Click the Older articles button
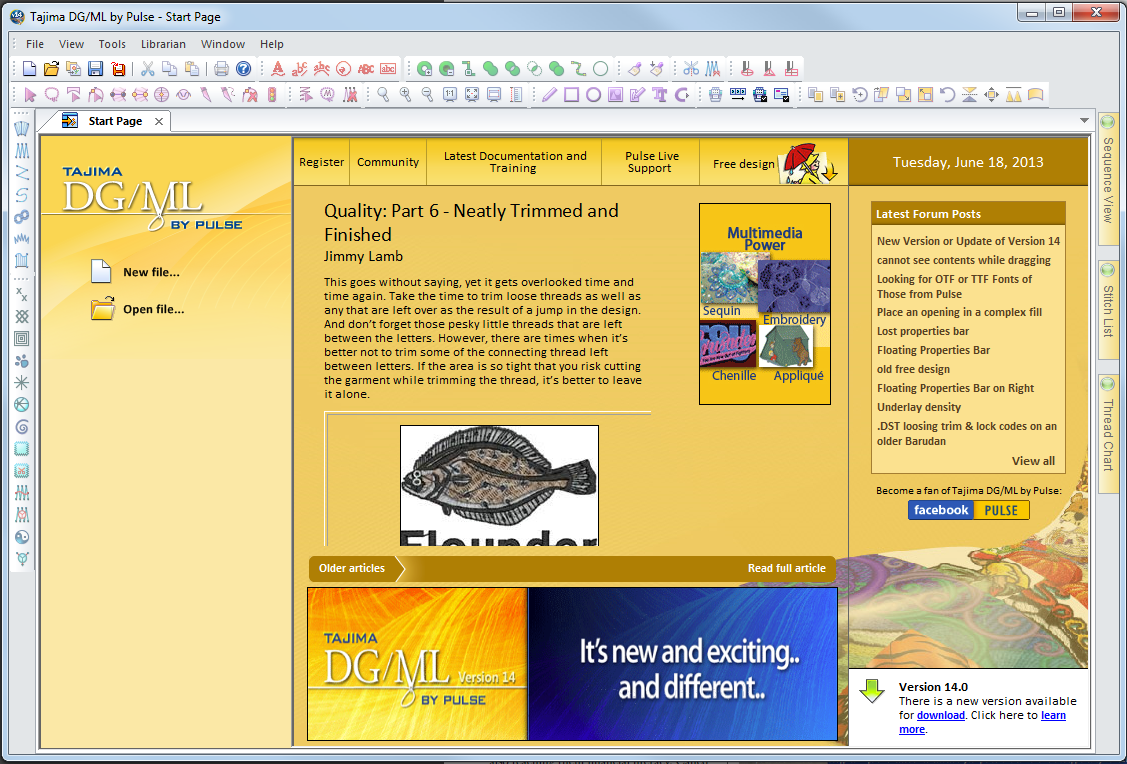 [352, 568]
